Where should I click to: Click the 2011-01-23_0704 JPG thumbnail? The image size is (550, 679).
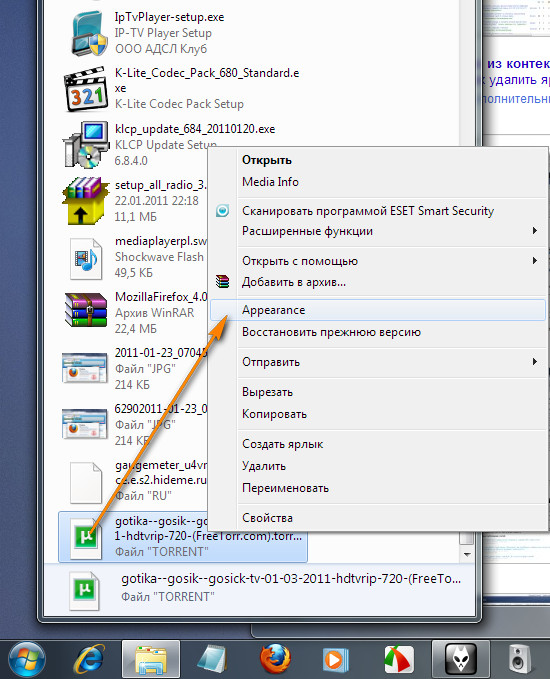[84, 368]
